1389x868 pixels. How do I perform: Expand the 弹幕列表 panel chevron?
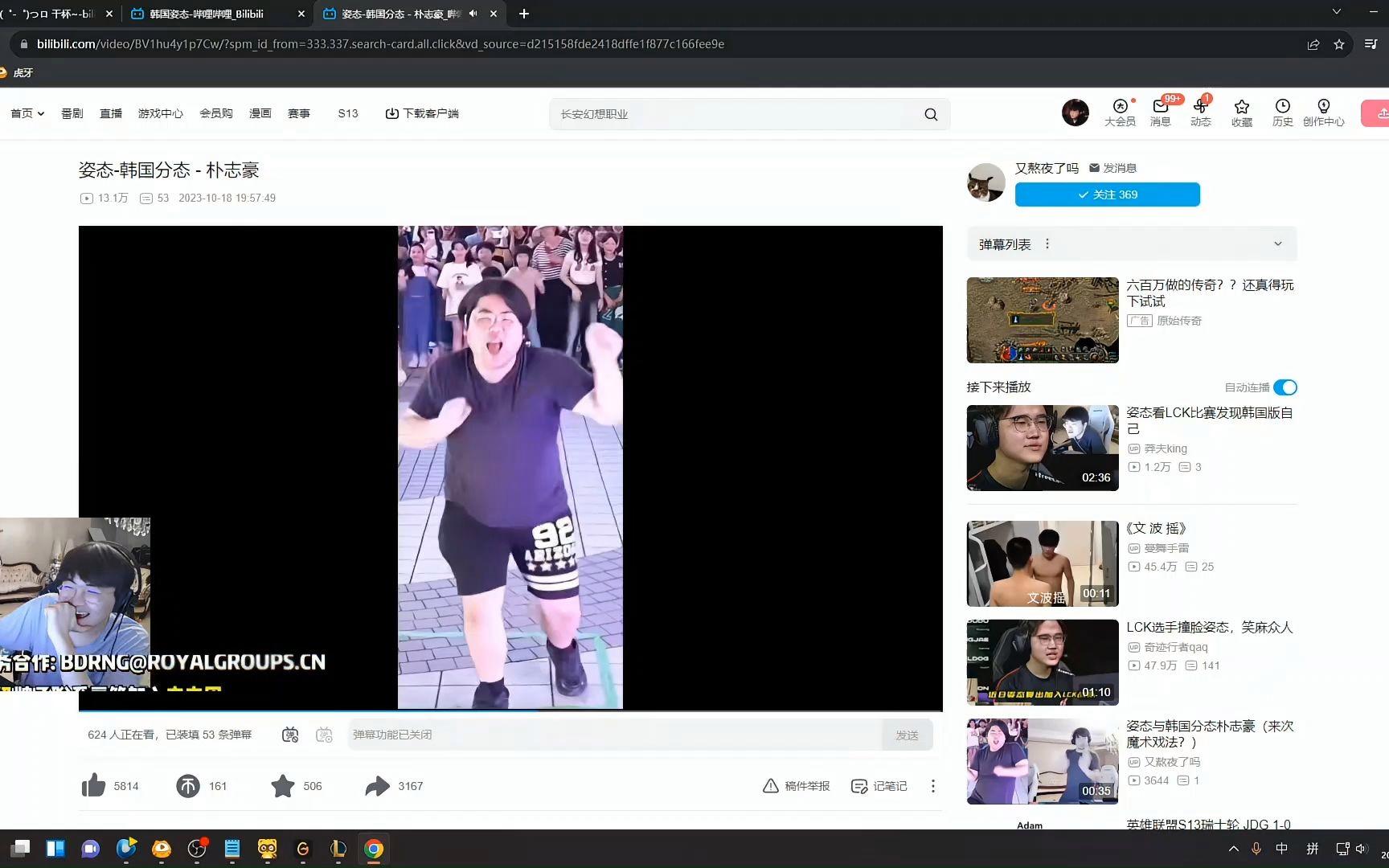coord(1277,244)
